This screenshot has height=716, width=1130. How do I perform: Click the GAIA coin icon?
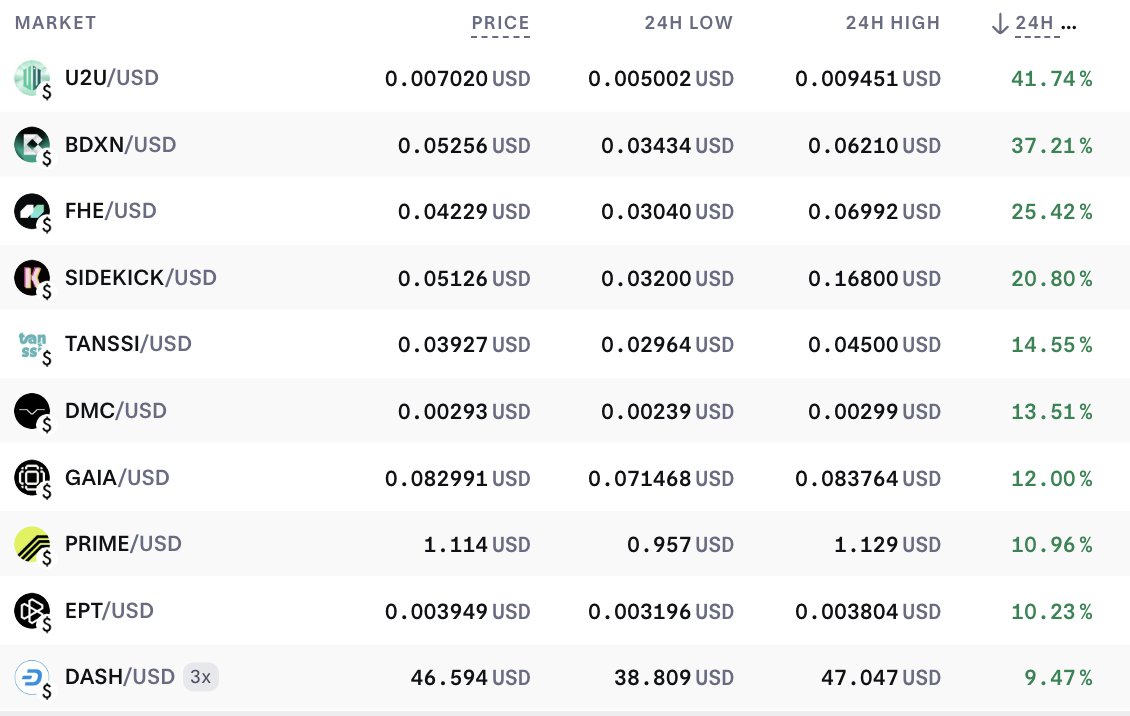click(28, 478)
